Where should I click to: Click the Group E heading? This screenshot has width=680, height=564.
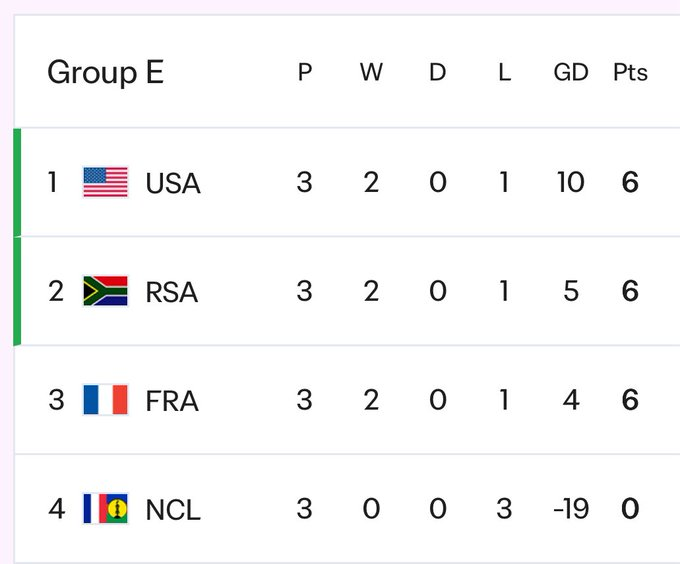pyautogui.click(x=105, y=73)
